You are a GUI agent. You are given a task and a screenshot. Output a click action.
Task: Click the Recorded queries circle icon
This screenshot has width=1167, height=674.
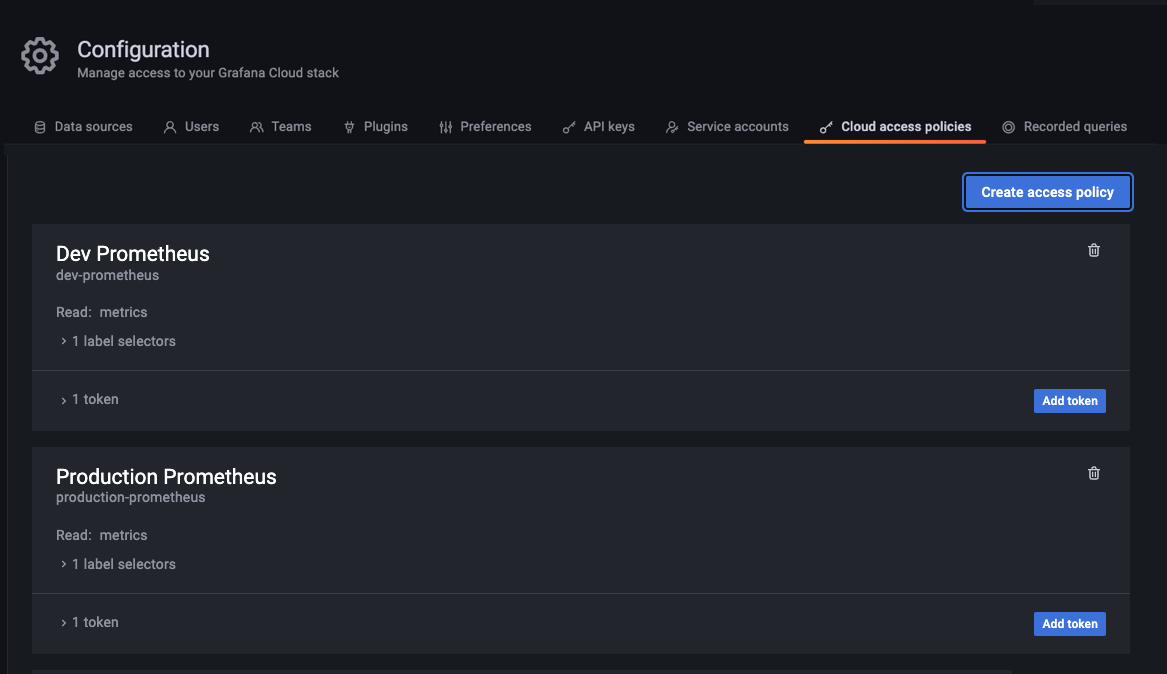point(1008,127)
